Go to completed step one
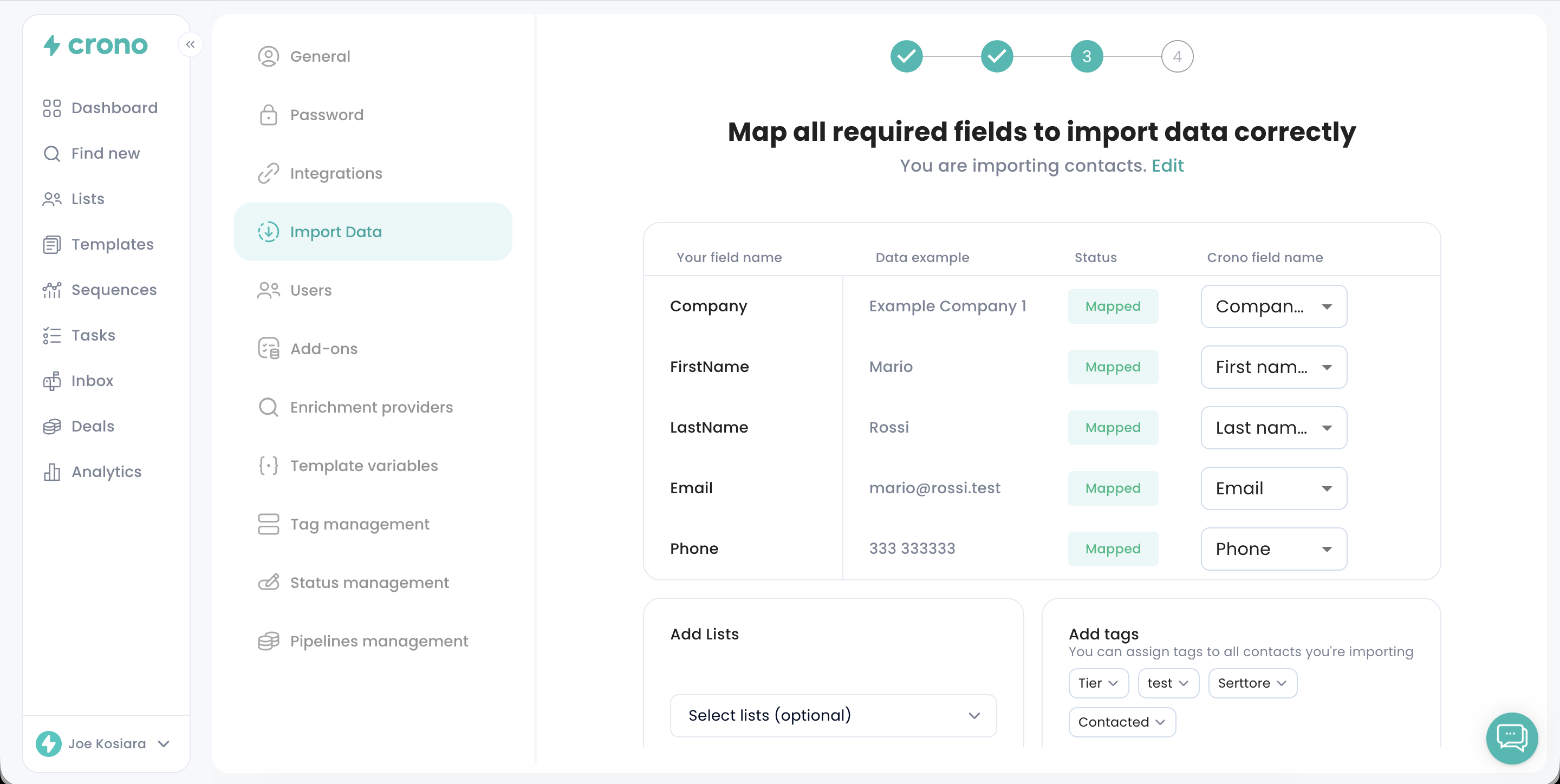This screenshot has width=1560, height=784. pyautogui.click(x=906, y=56)
